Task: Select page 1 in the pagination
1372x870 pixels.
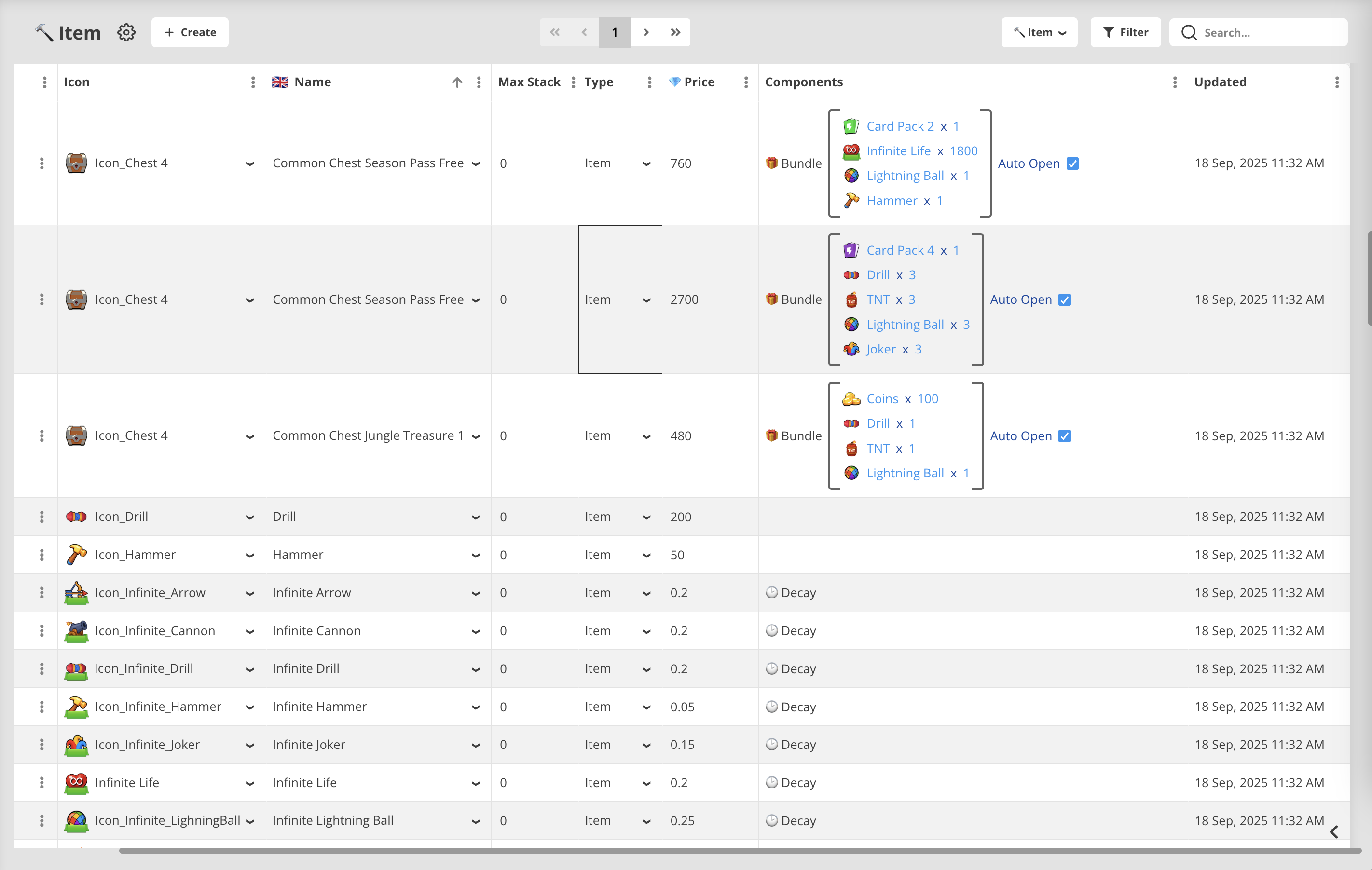Action: tap(614, 32)
